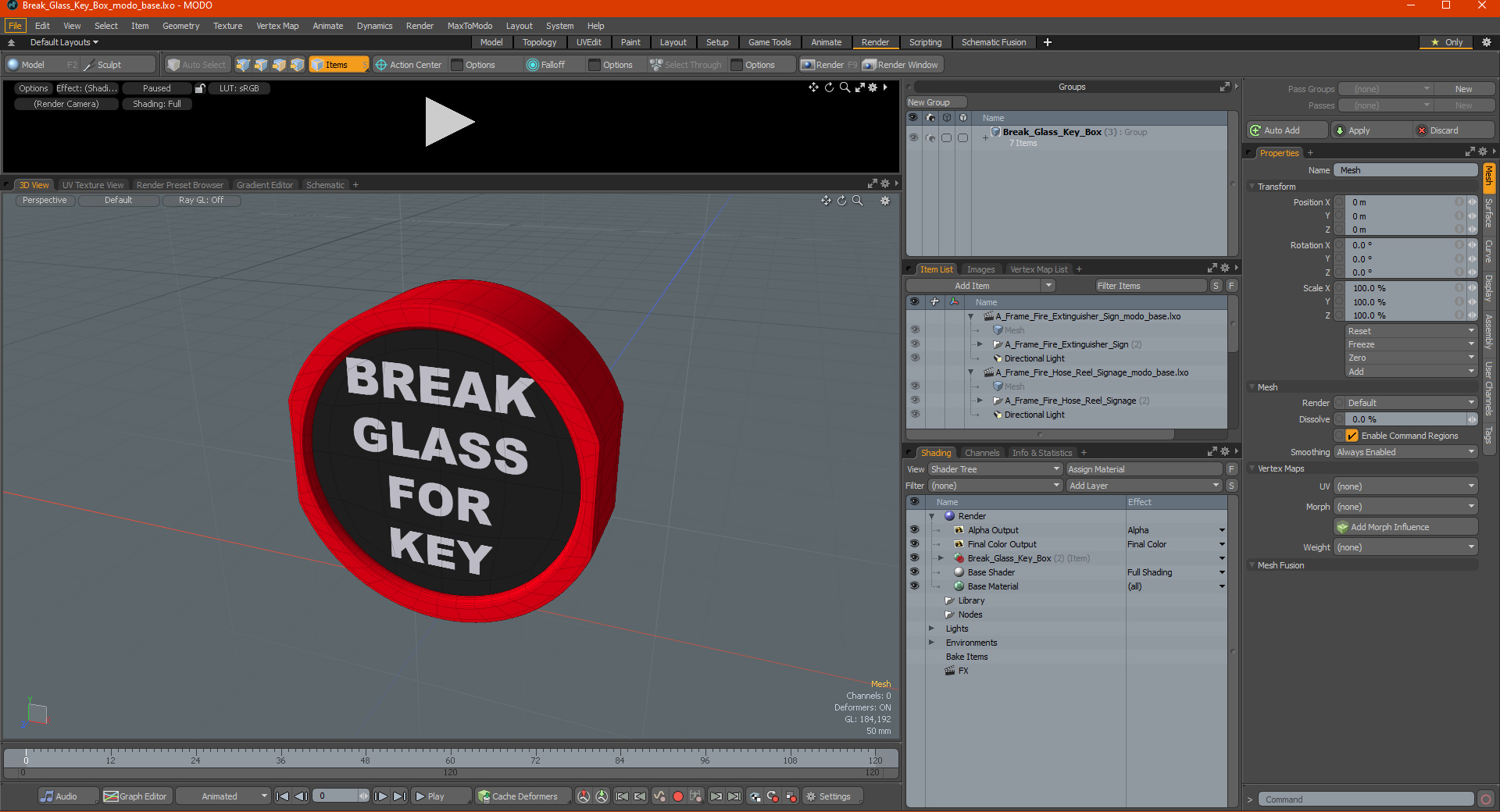Open the Animated key mode dropdown
Image resolution: width=1500 pixels, height=812 pixels.
[223, 796]
